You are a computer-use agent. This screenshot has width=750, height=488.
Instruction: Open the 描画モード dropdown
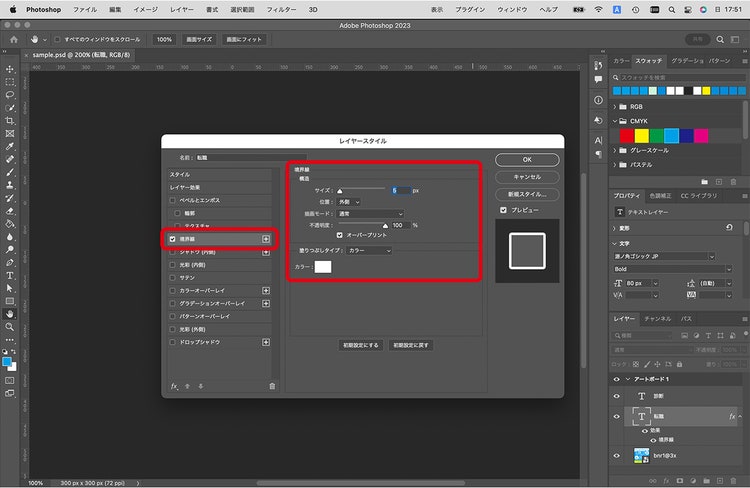coord(371,214)
